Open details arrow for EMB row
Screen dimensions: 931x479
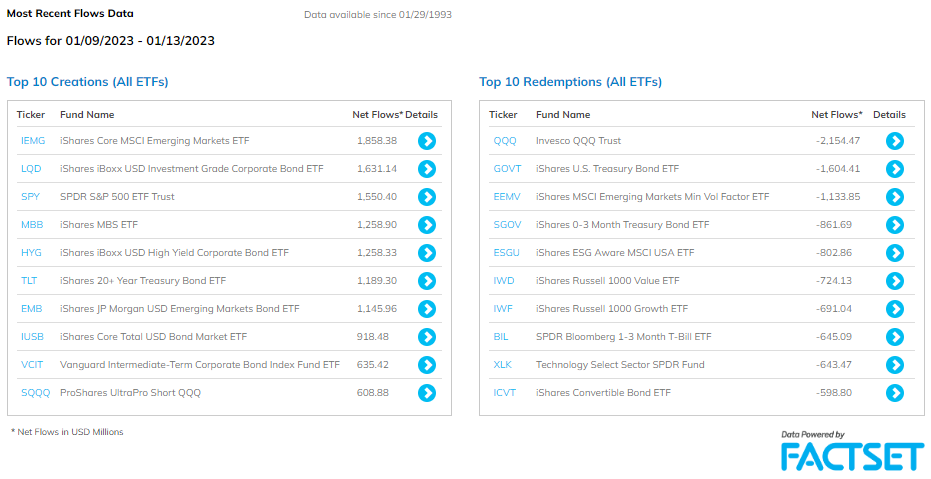[427, 309]
